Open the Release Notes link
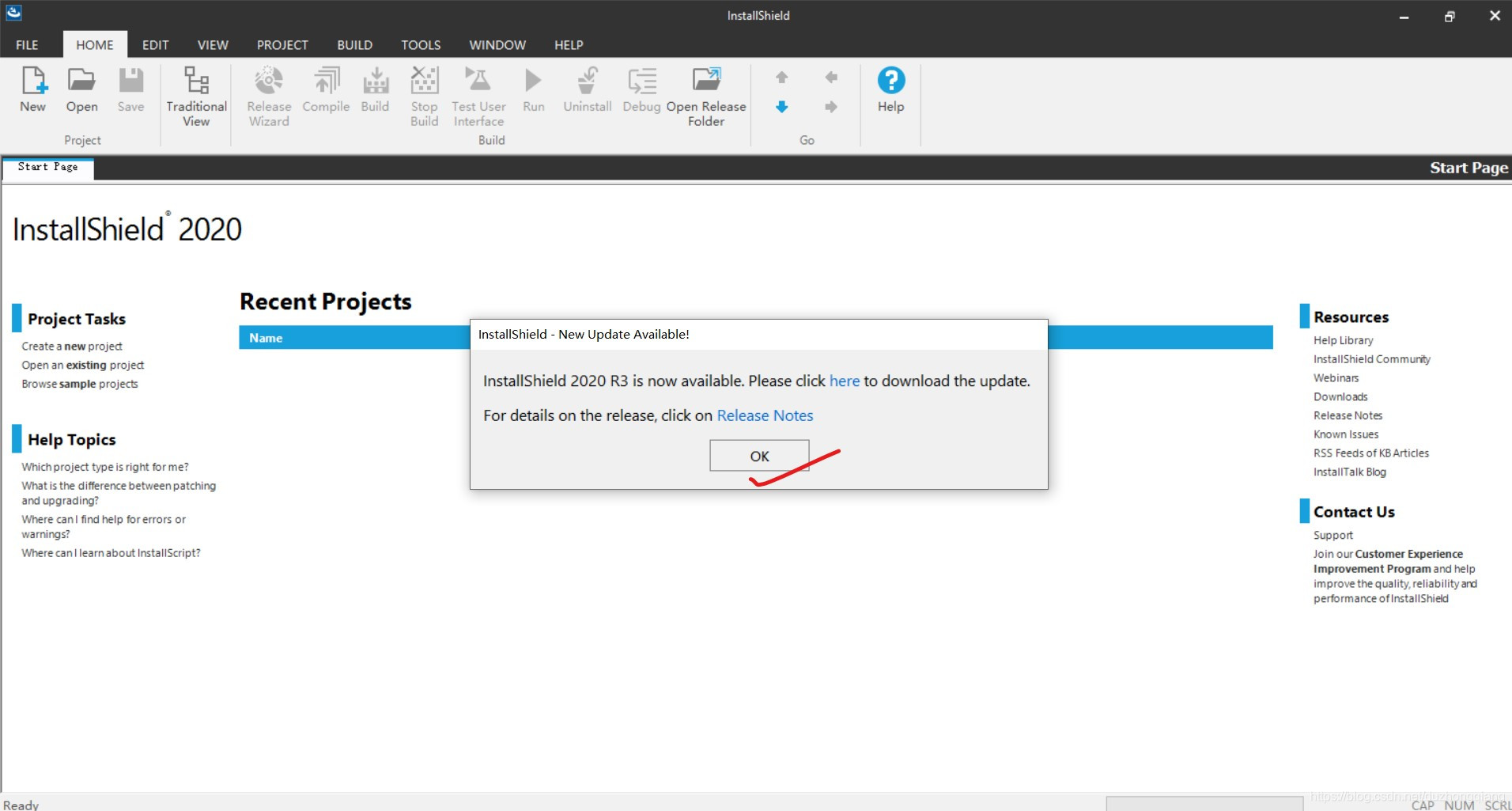 click(x=764, y=415)
